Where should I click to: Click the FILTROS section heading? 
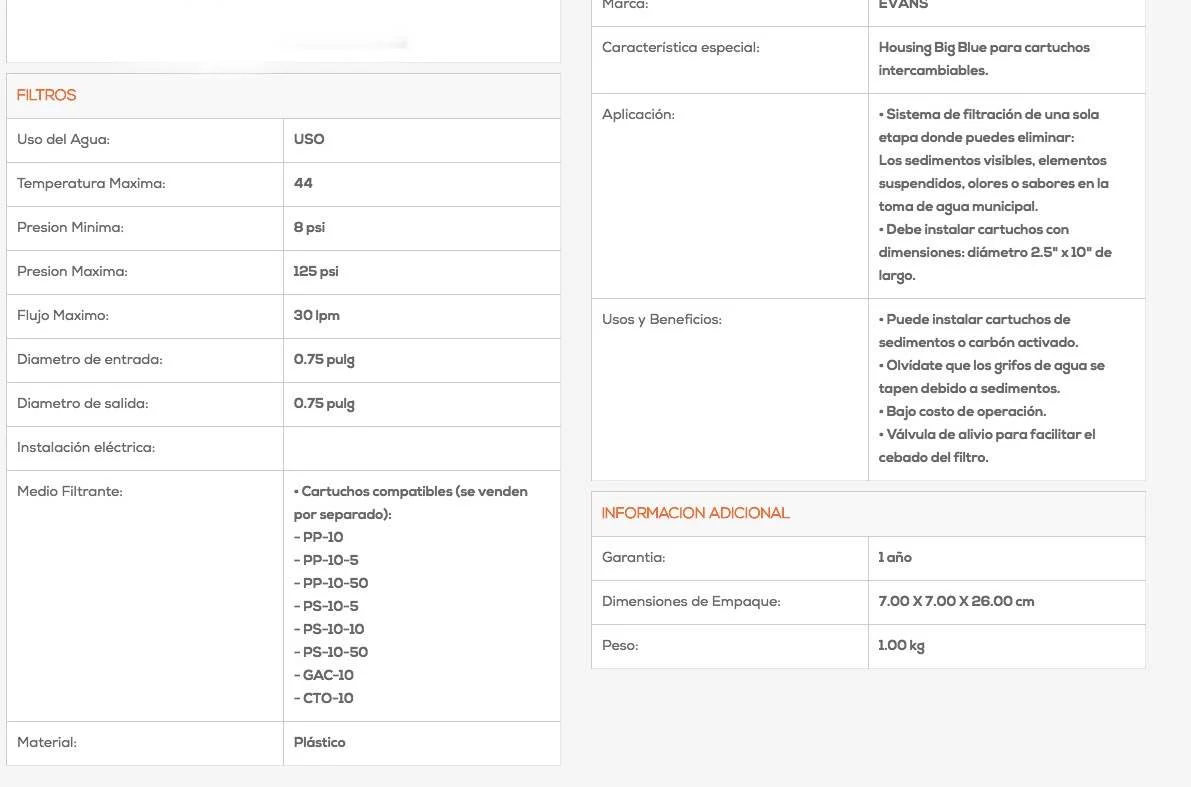(x=46, y=95)
